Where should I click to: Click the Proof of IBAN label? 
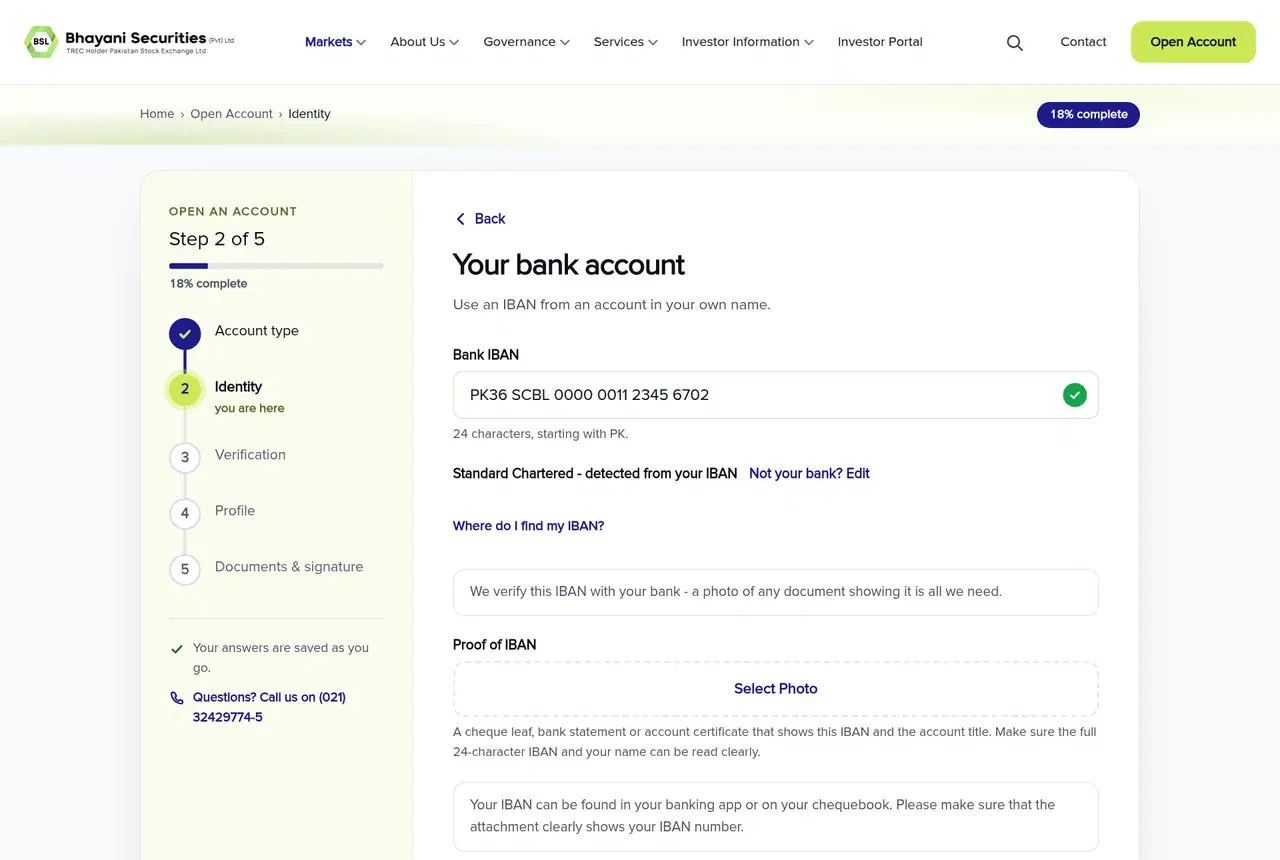[x=494, y=645]
